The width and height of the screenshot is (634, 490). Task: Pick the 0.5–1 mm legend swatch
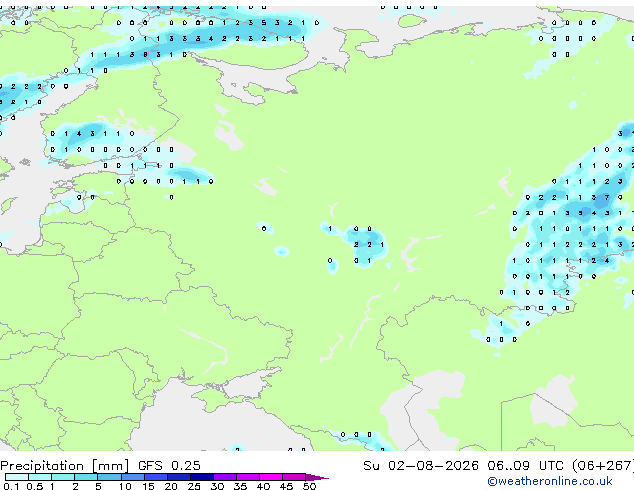coord(40,477)
